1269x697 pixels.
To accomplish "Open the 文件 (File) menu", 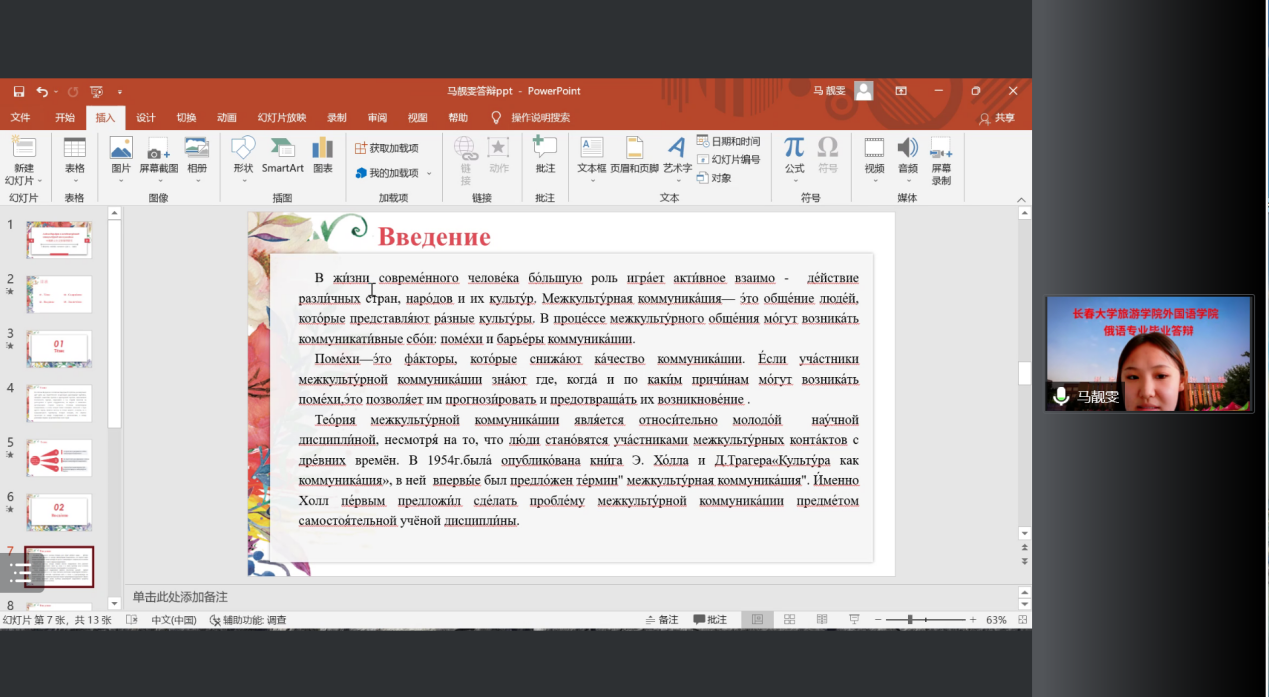I will click(20, 117).
